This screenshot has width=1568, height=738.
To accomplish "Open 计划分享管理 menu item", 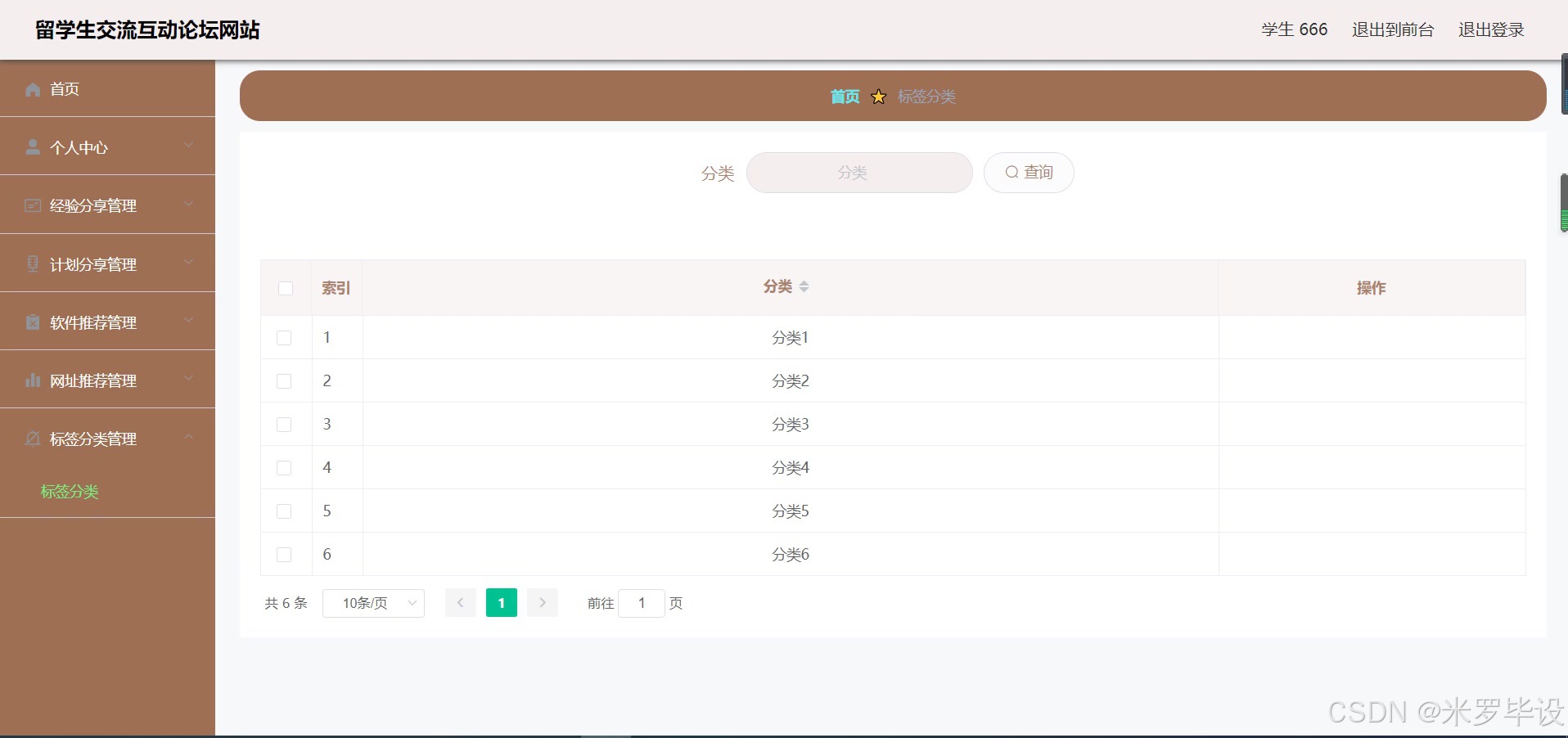I will point(107,263).
